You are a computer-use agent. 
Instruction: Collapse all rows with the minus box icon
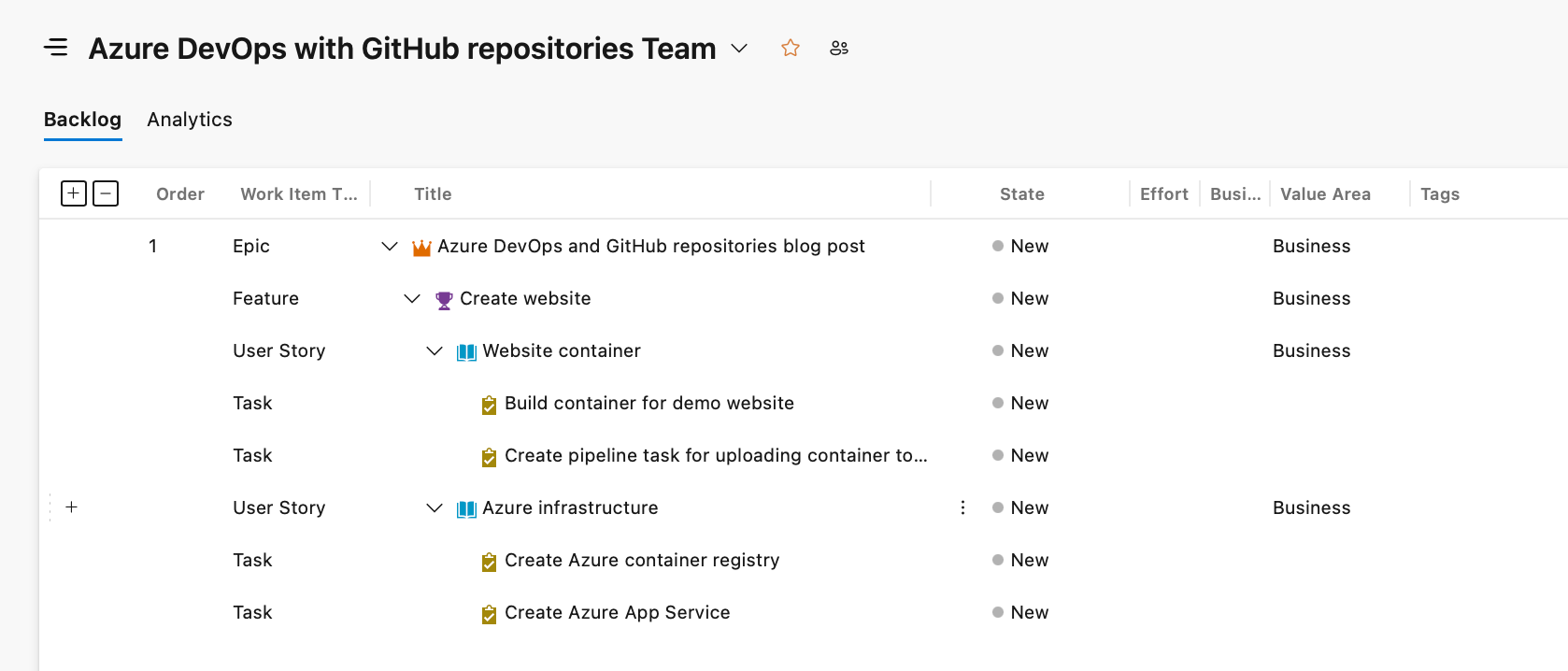click(x=106, y=193)
